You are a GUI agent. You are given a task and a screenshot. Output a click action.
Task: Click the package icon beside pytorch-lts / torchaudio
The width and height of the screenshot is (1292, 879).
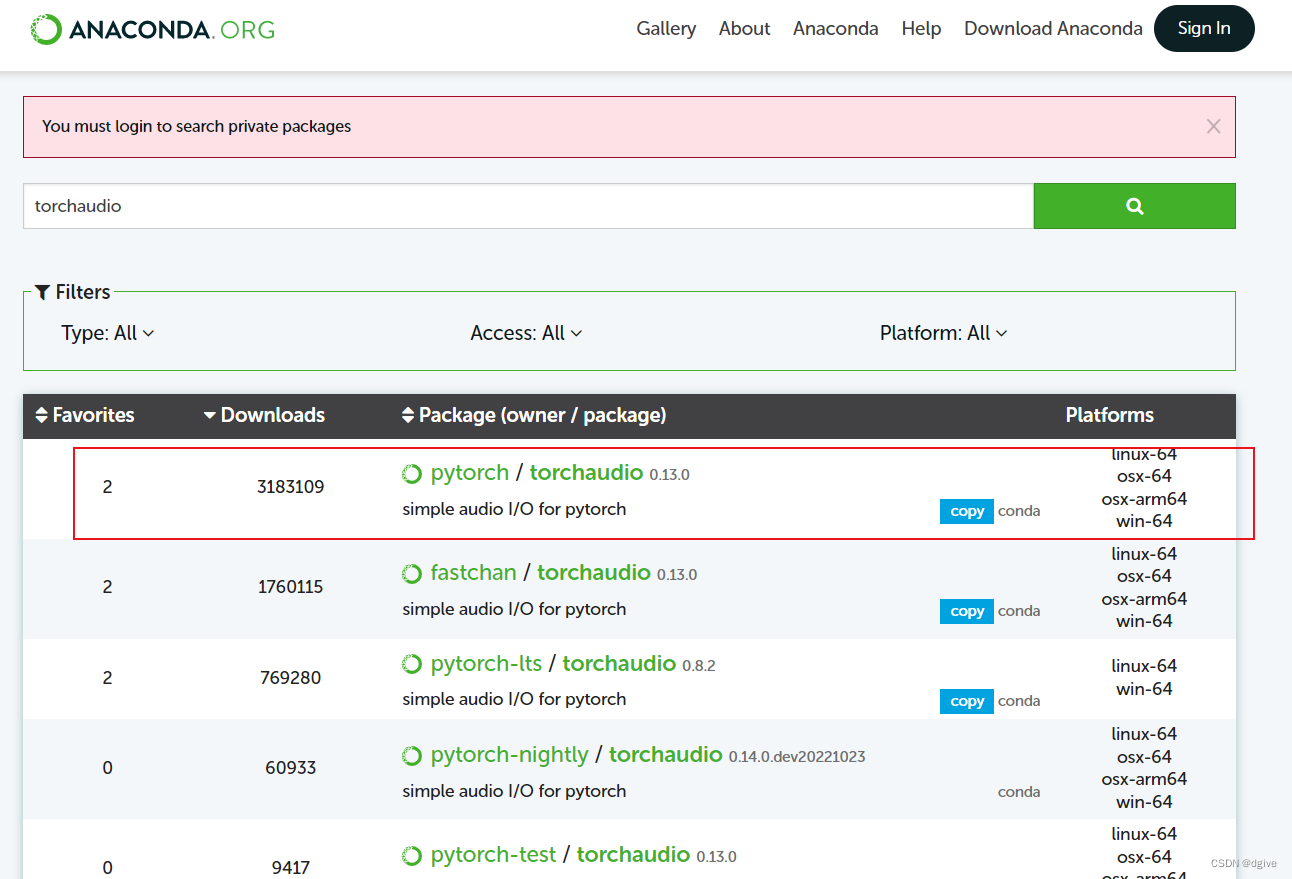412,663
